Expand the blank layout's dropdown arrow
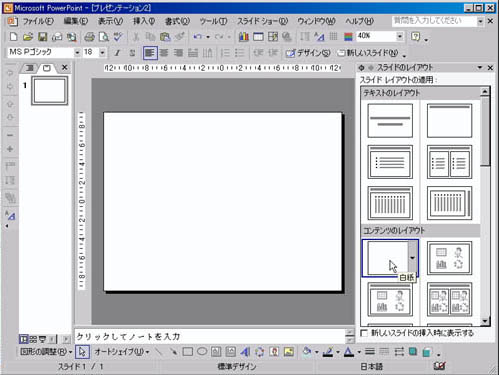Viewport: 499px width, 375px height. (413, 258)
